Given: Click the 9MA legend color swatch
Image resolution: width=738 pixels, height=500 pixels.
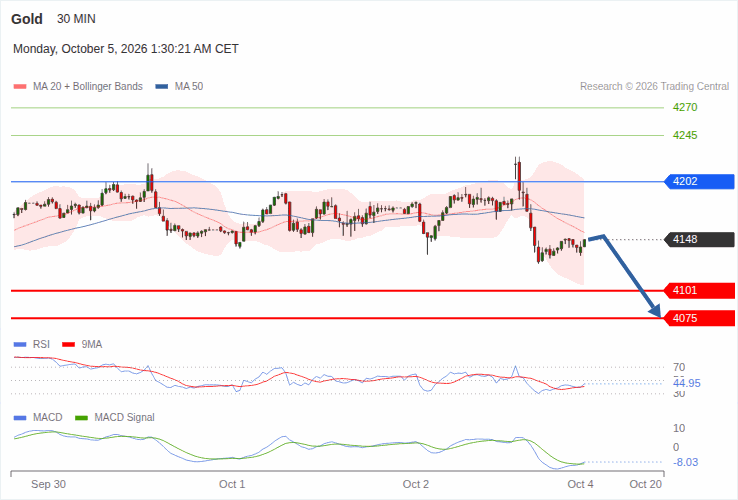Looking at the screenshot, I should point(69,345).
